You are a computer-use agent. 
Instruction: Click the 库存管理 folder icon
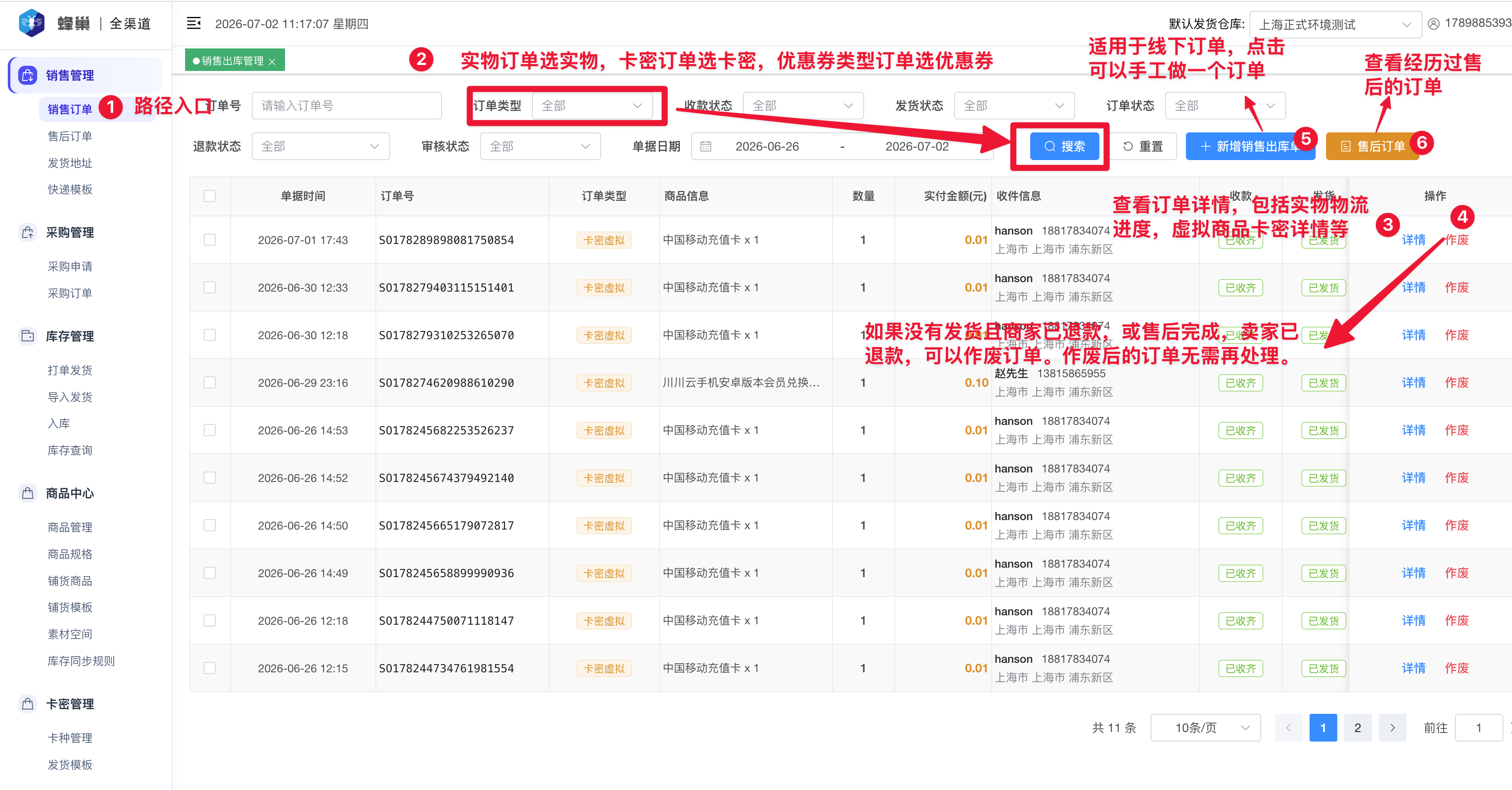tap(28, 336)
